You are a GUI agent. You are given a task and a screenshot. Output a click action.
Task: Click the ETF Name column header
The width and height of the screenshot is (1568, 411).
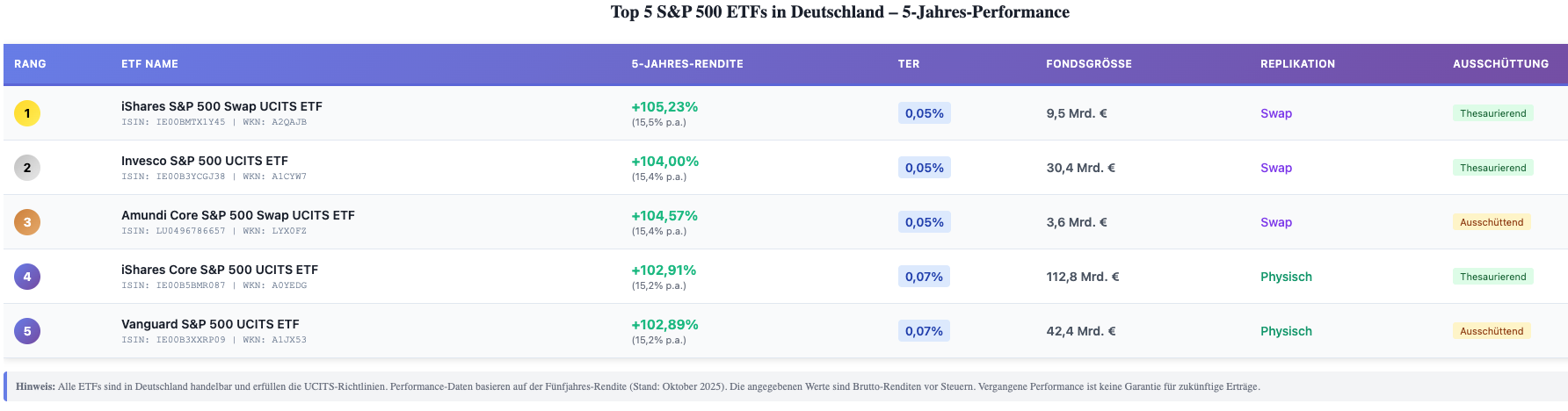[149, 64]
